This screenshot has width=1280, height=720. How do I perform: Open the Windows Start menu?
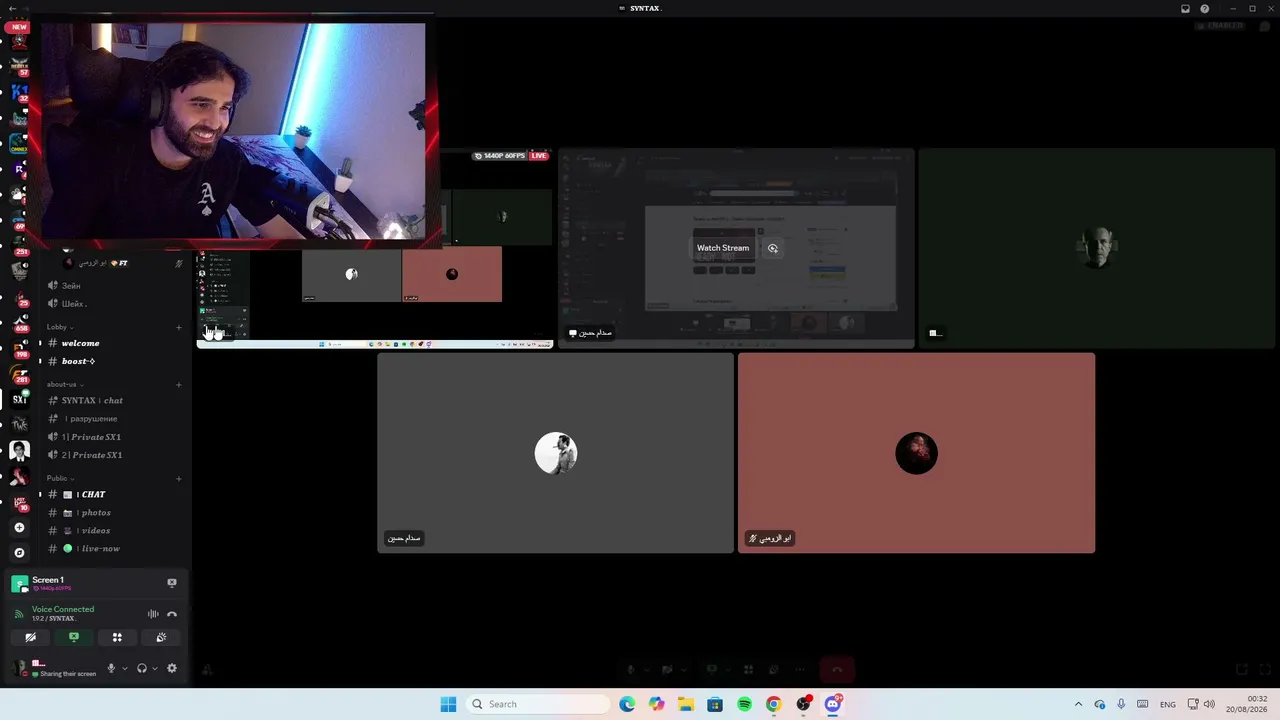(x=448, y=704)
